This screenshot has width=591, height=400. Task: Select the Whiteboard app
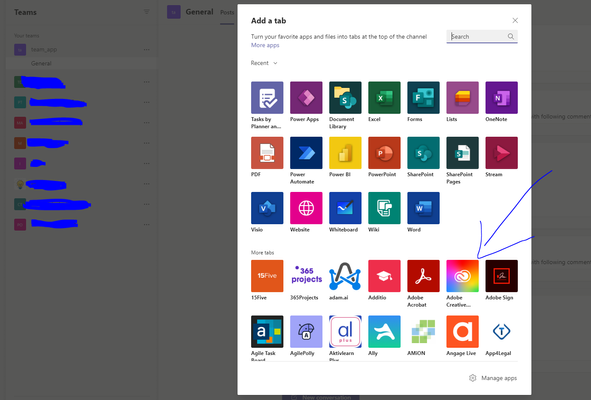[345, 208]
